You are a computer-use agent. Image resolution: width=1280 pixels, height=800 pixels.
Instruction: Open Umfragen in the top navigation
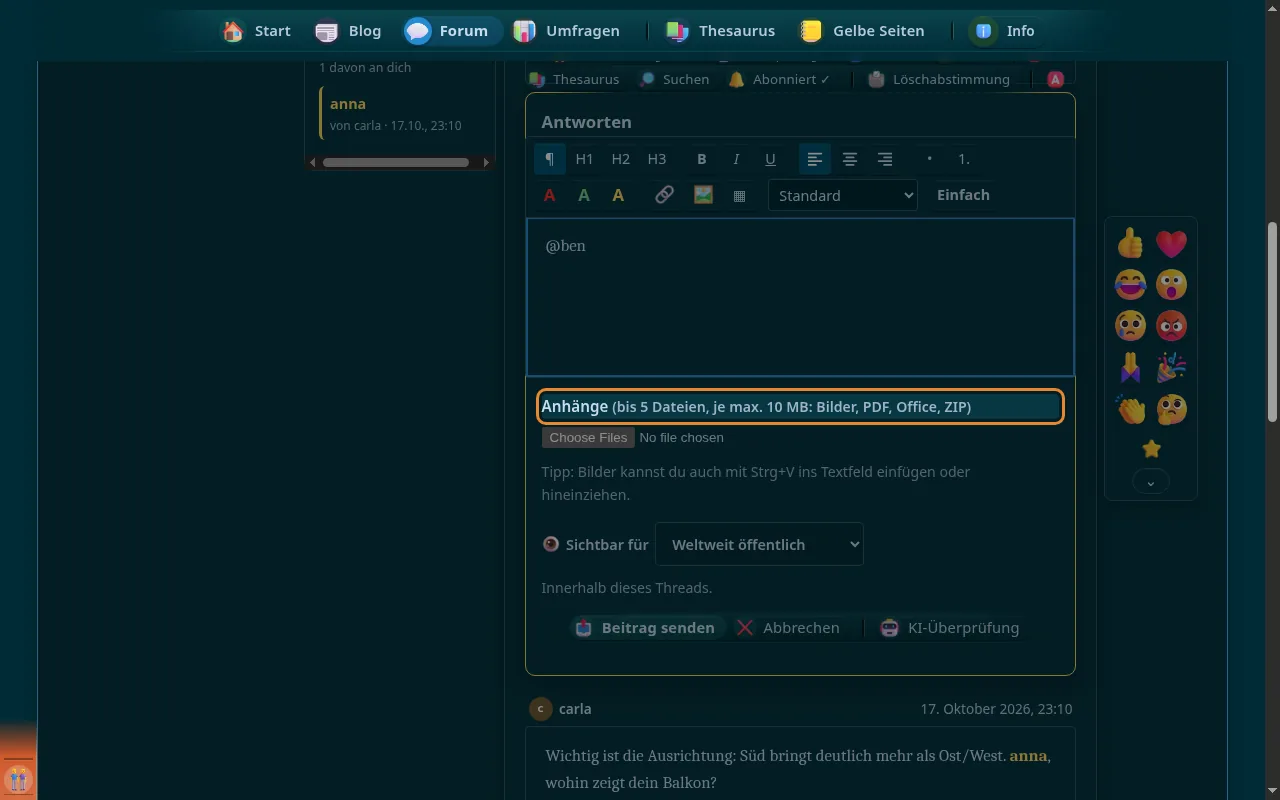tap(567, 31)
